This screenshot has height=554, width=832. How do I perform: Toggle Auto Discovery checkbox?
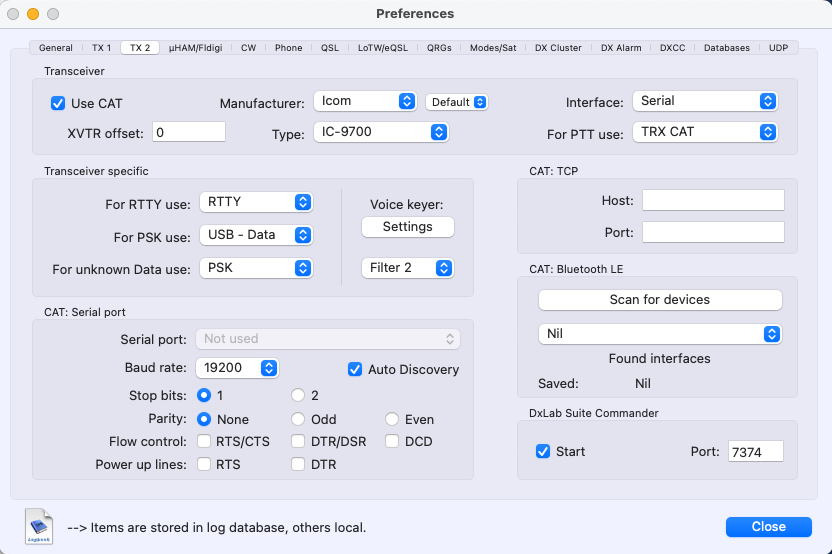355,369
